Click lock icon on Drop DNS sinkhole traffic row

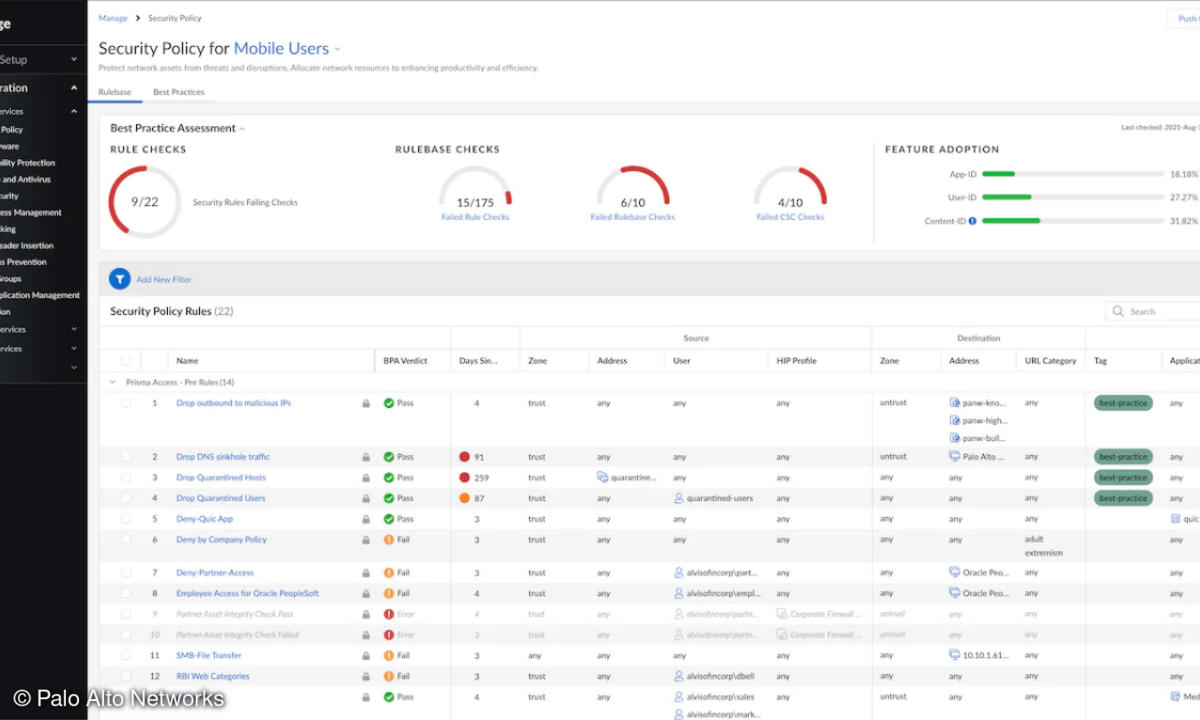click(366, 457)
